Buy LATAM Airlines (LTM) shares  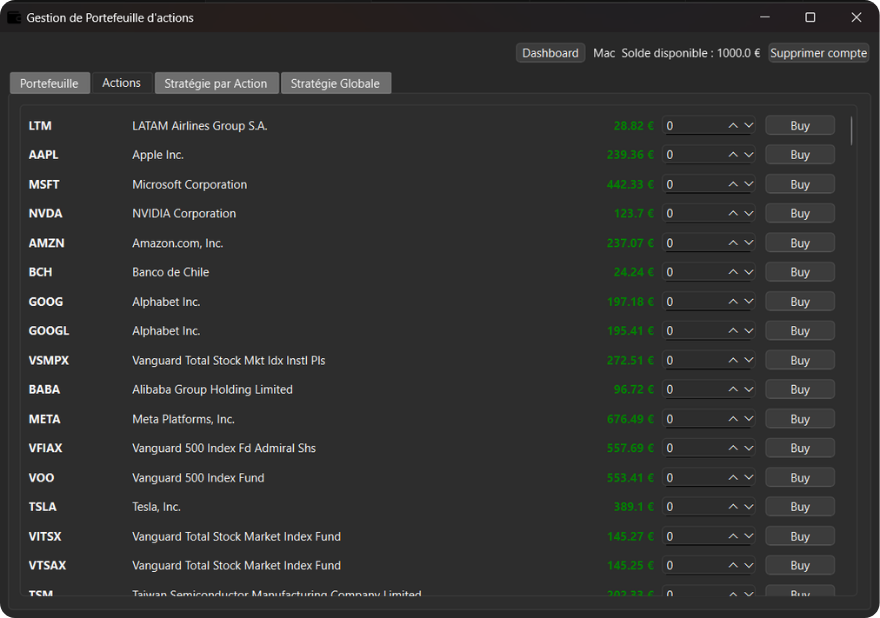tap(800, 126)
